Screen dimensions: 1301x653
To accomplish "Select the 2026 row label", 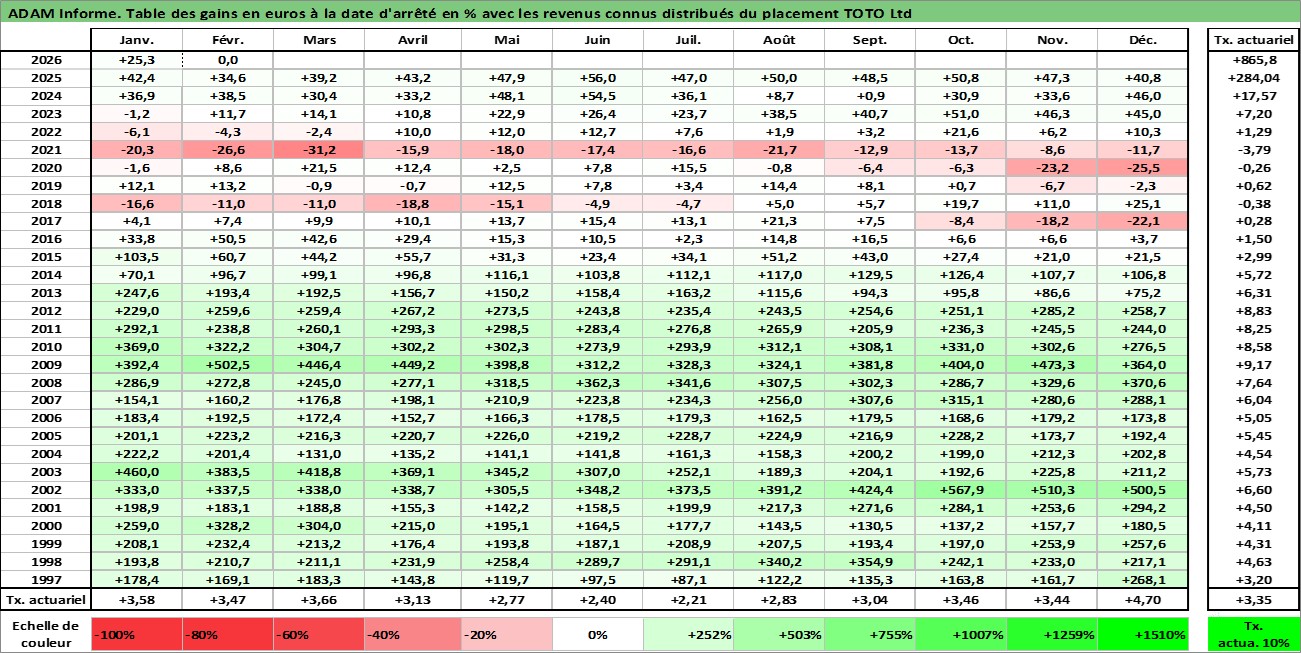I will pyautogui.click(x=46, y=60).
